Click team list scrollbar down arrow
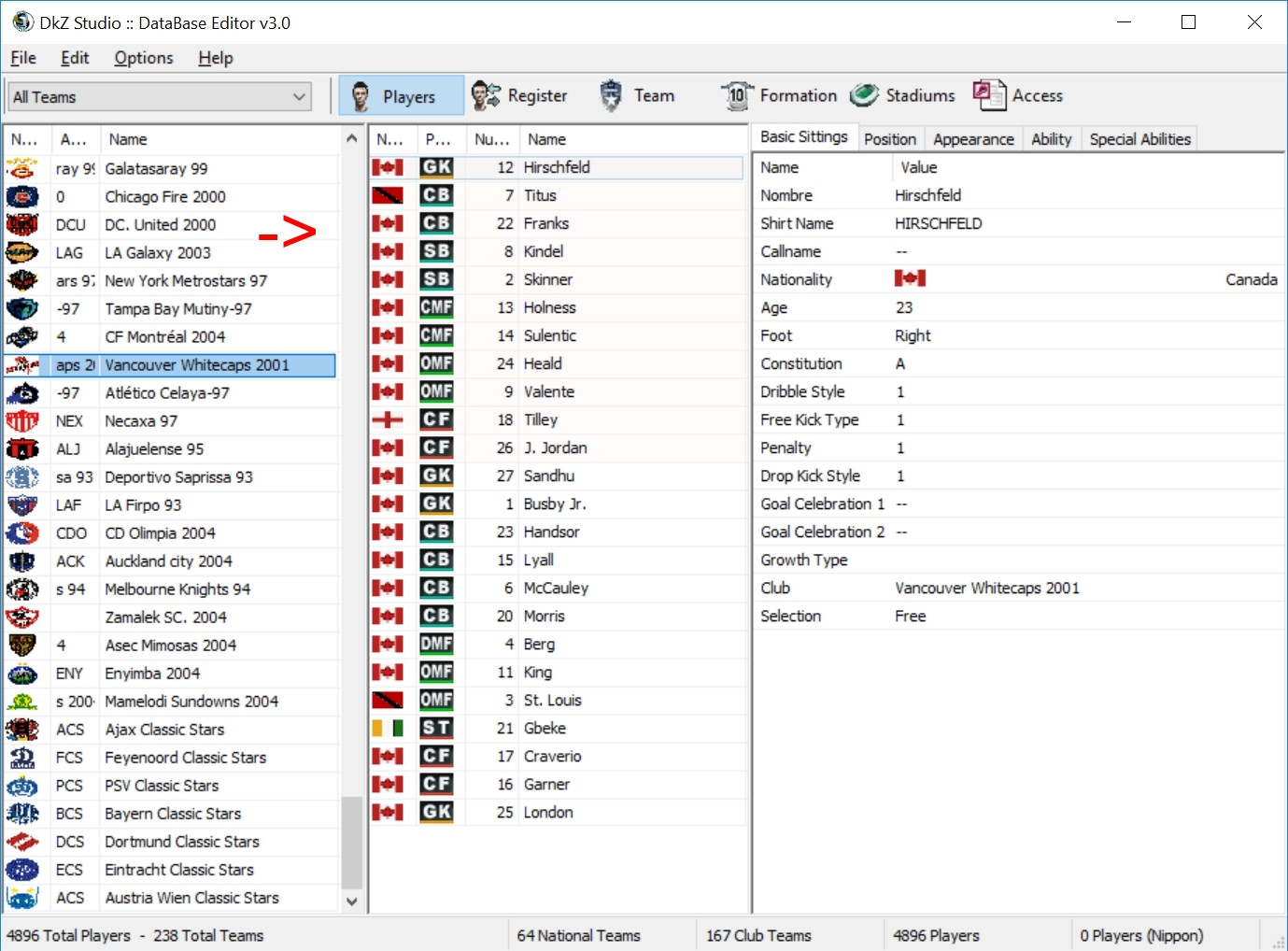Screen dimensions: 1288x951 (x=351, y=901)
